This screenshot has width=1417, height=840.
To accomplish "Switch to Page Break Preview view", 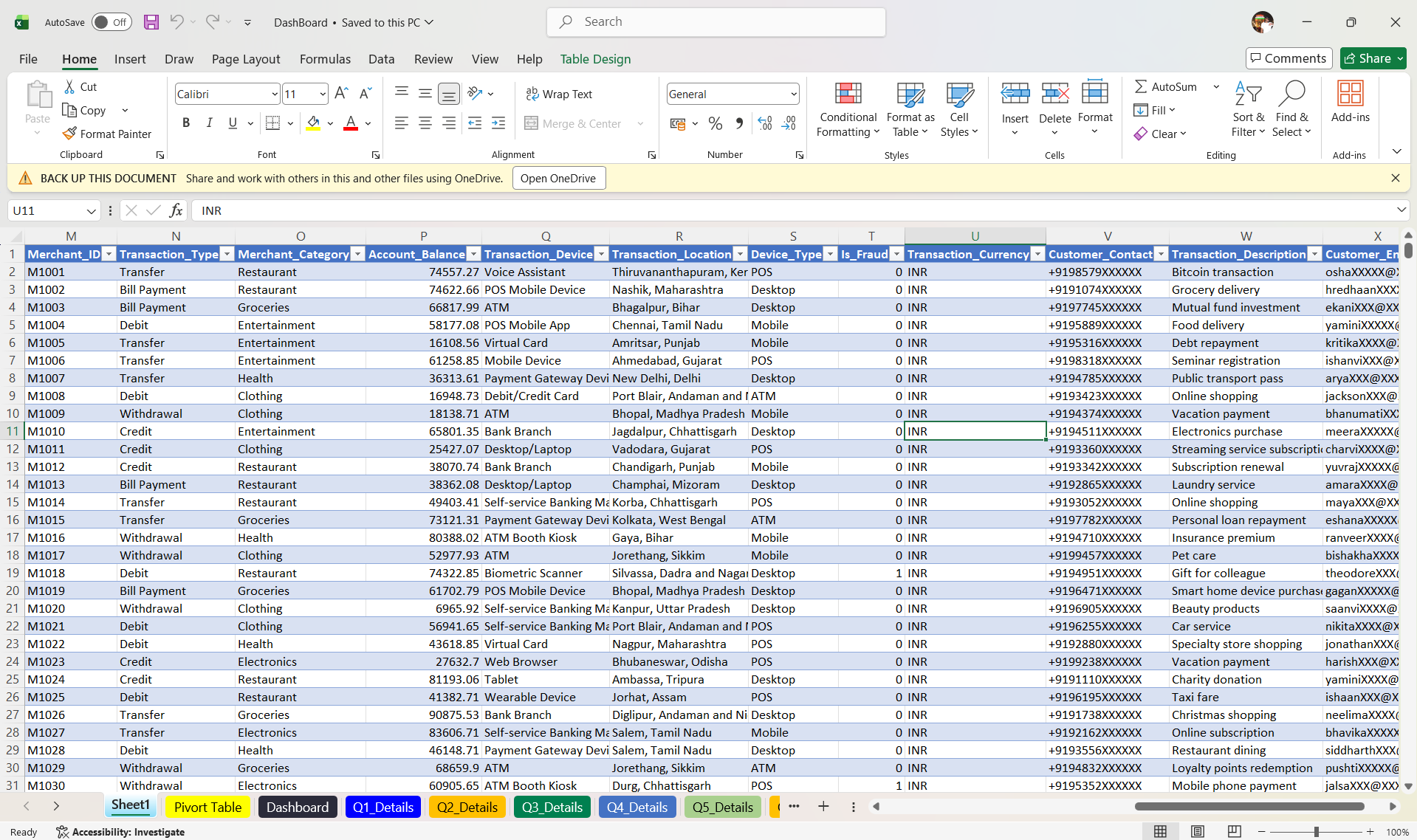I will click(1234, 831).
